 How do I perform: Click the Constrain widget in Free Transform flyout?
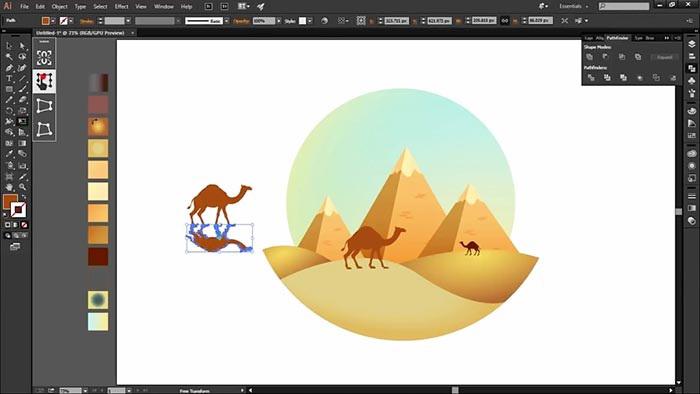(x=44, y=57)
